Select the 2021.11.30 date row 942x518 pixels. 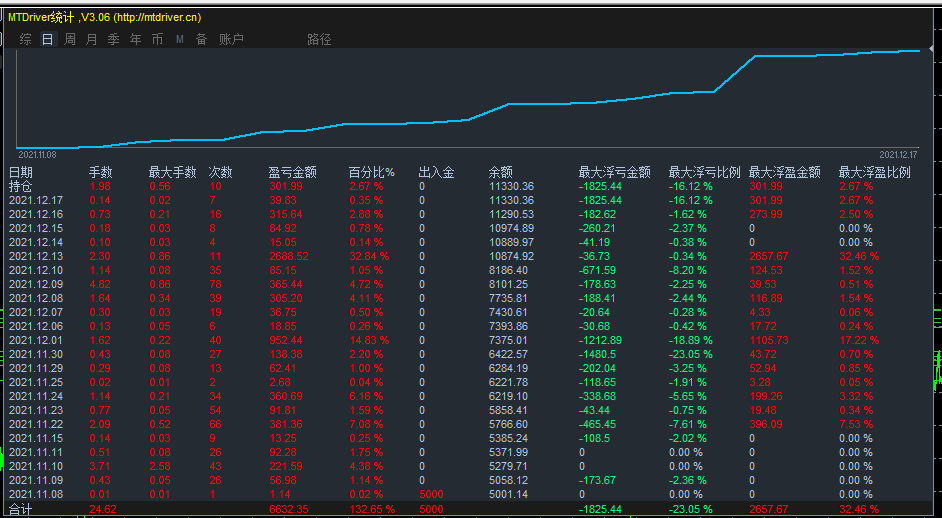point(36,354)
